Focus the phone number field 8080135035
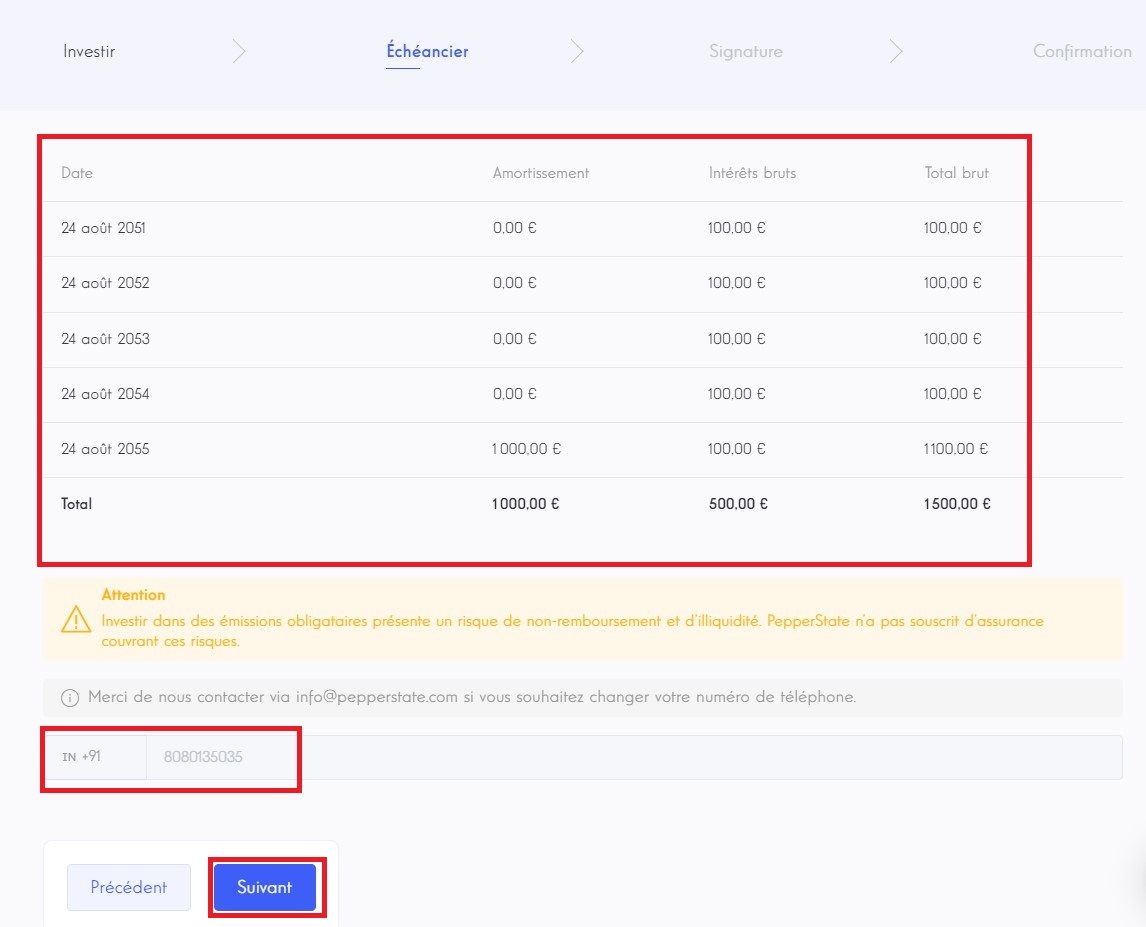1146x927 pixels. 634,757
